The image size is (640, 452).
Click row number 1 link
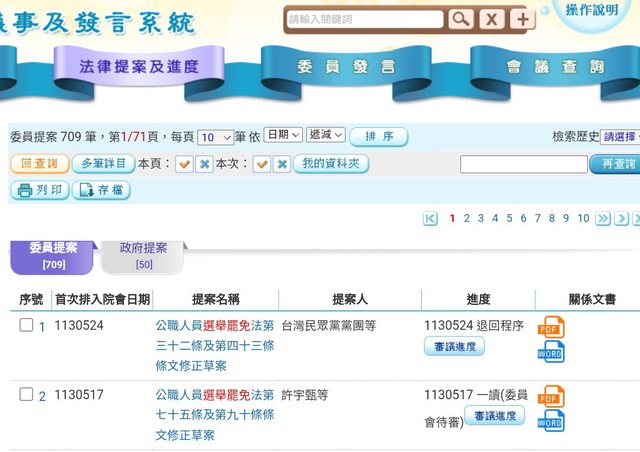[x=42, y=327]
